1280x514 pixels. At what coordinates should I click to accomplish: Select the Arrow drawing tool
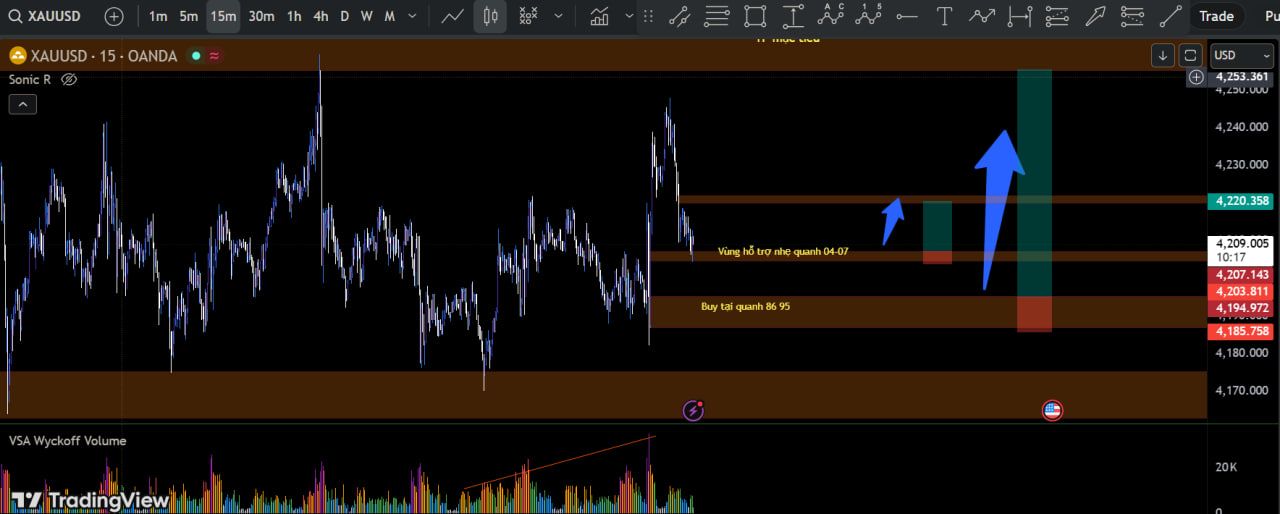[1095, 16]
